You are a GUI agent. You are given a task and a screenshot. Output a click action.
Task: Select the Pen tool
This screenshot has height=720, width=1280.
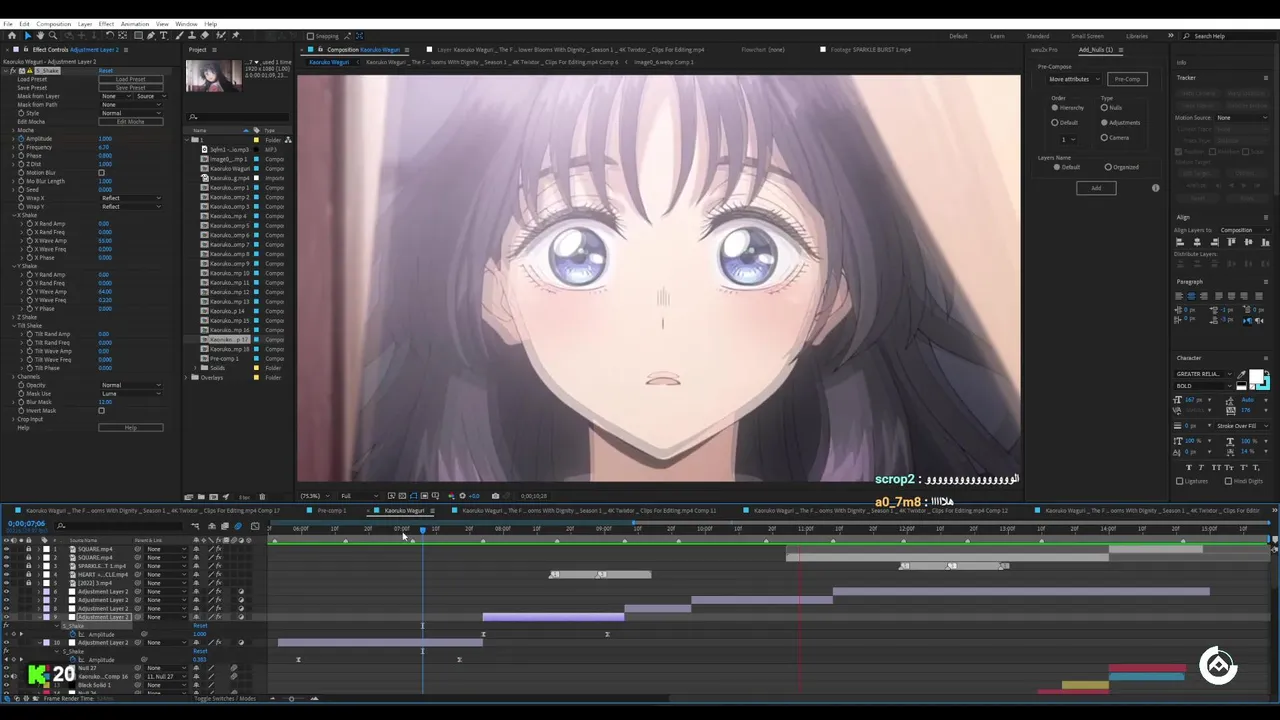coord(151,36)
